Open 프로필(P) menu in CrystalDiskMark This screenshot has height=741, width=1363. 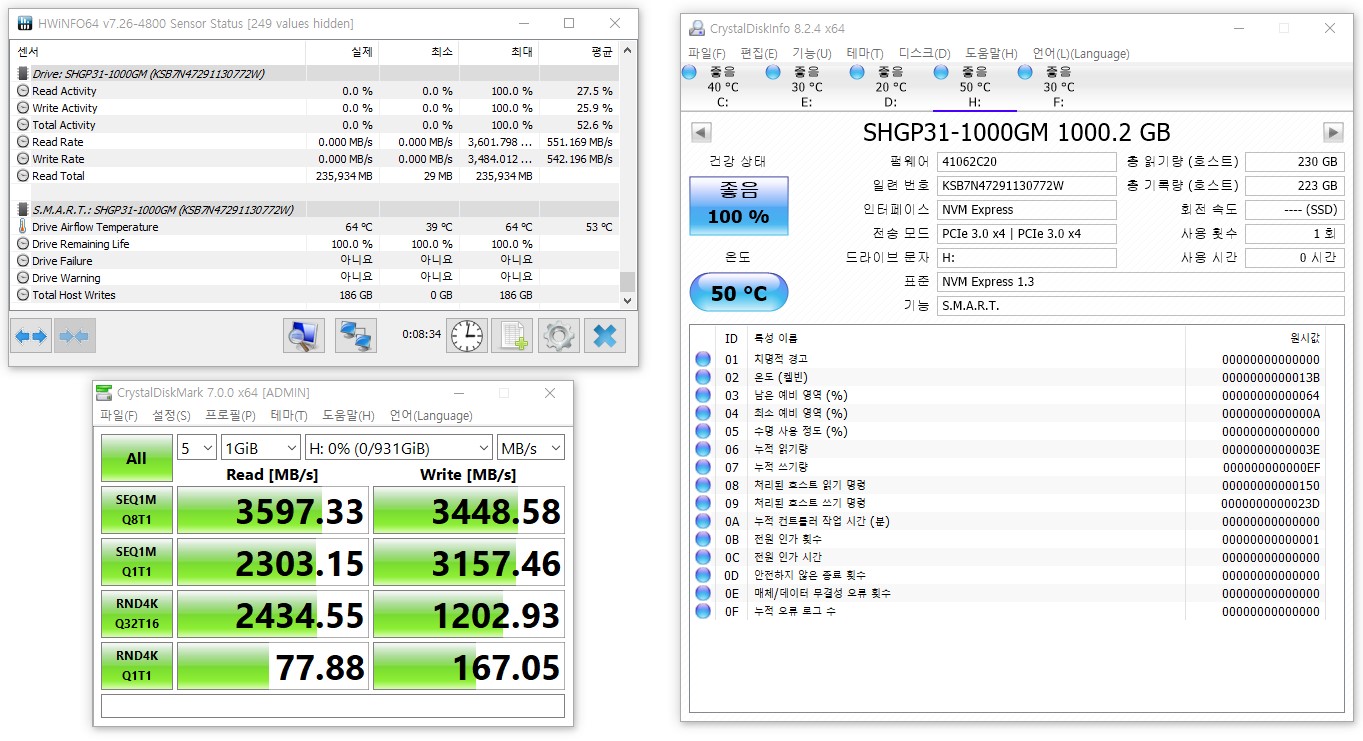pos(230,416)
